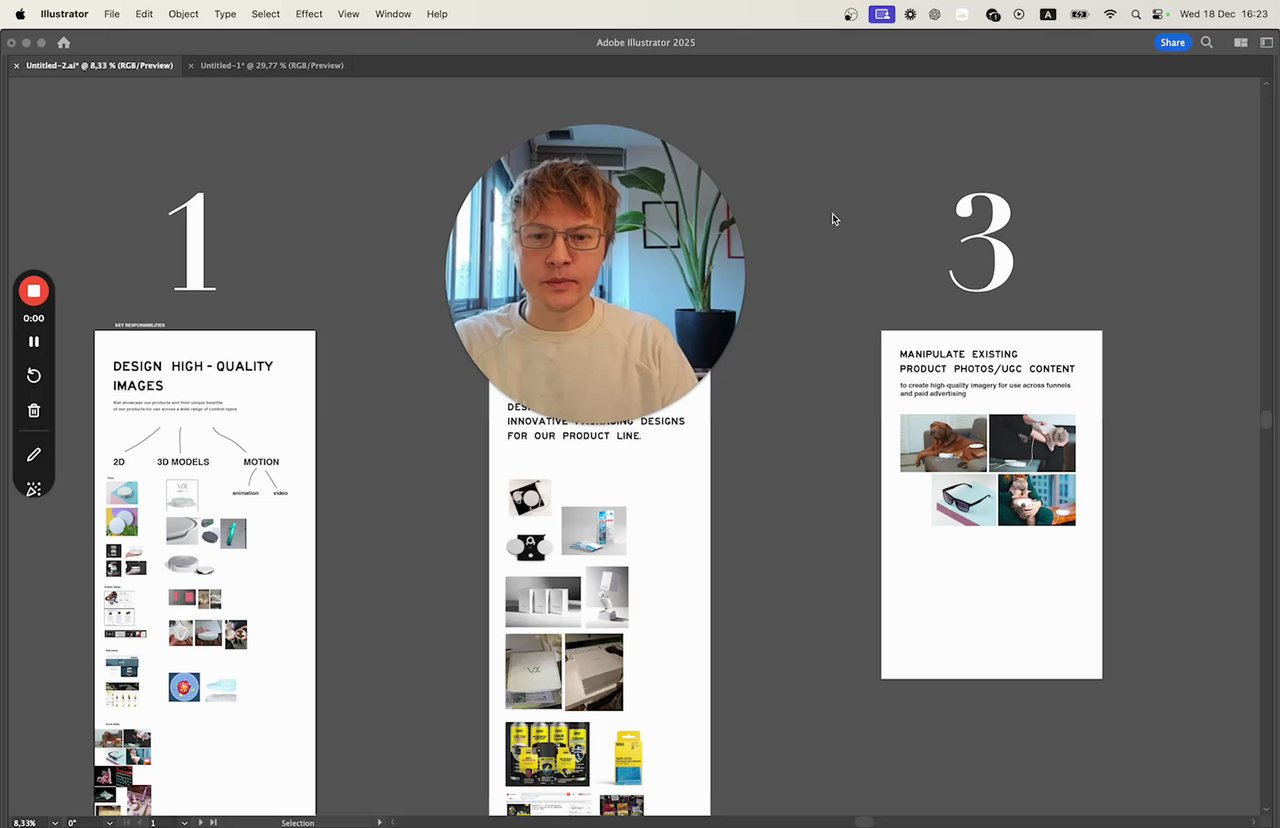The height and width of the screenshot is (828, 1280).
Task: Open the Select menu
Action: pyautogui.click(x=265, y=14)
